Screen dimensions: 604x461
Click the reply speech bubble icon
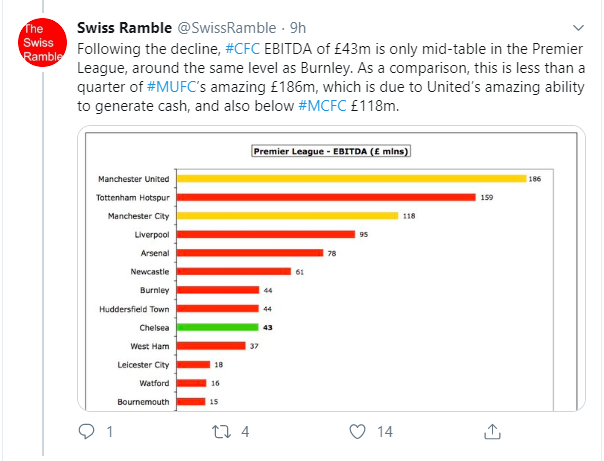tap(87, 431)
